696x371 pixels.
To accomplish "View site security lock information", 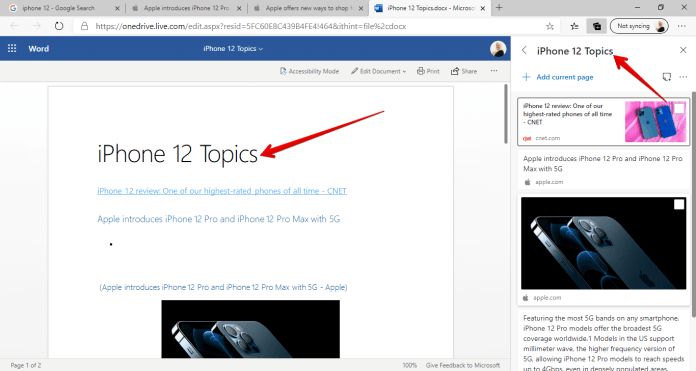I will click(x=84, y=26).
